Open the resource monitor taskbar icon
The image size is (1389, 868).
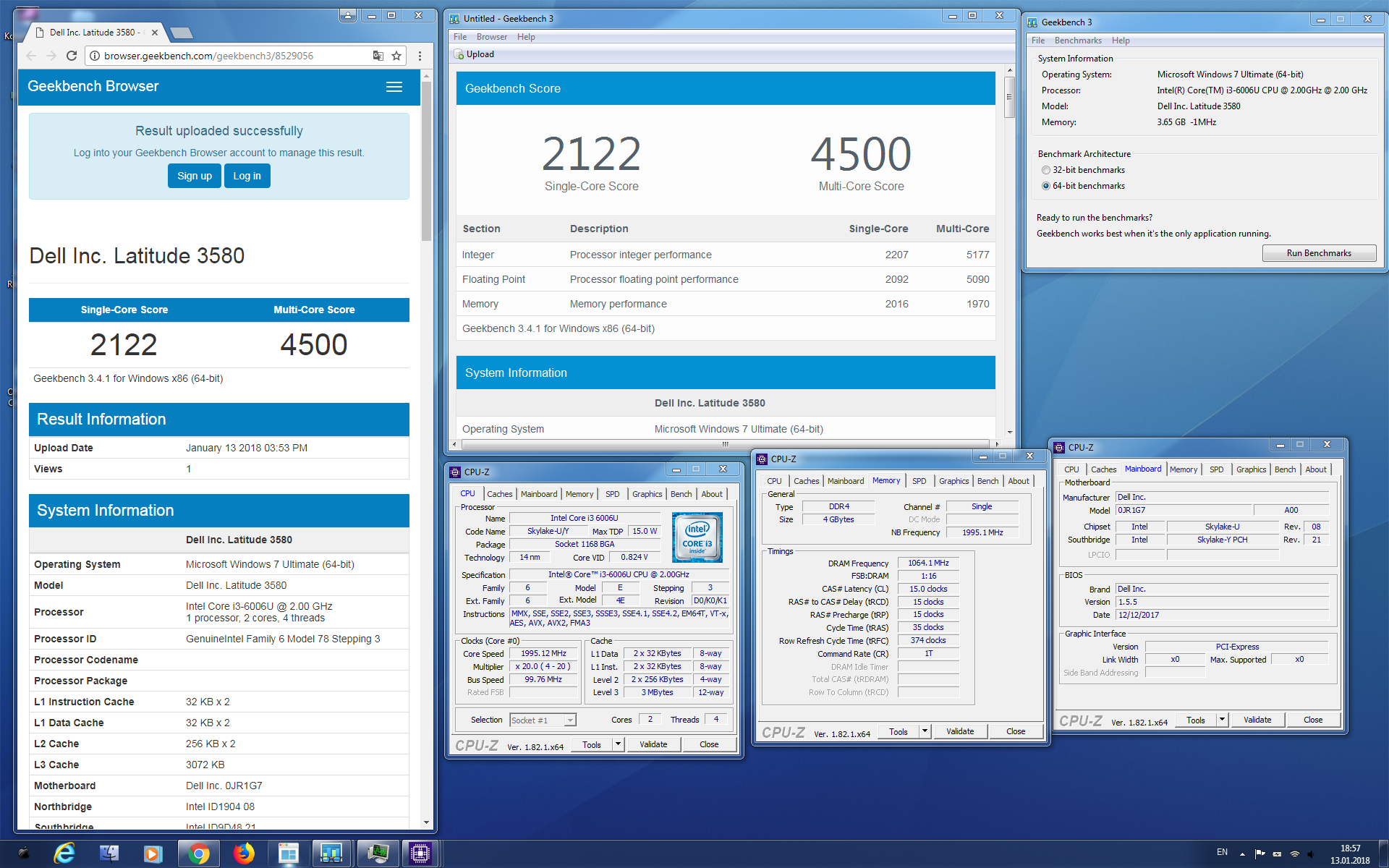(377, 854)
